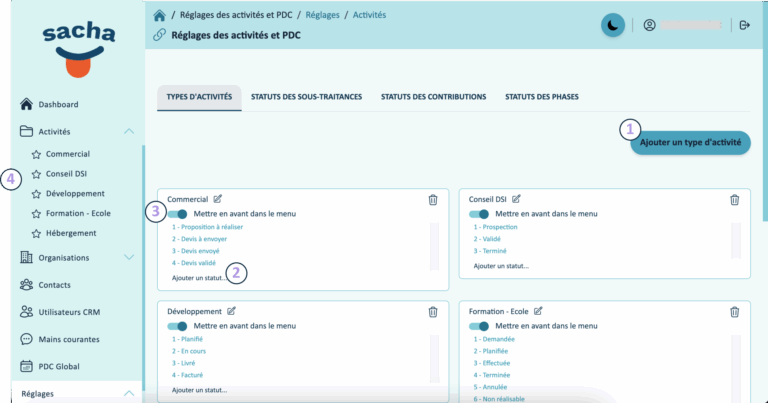Open status Prospection in Conseil DSI

coord(495,227)
